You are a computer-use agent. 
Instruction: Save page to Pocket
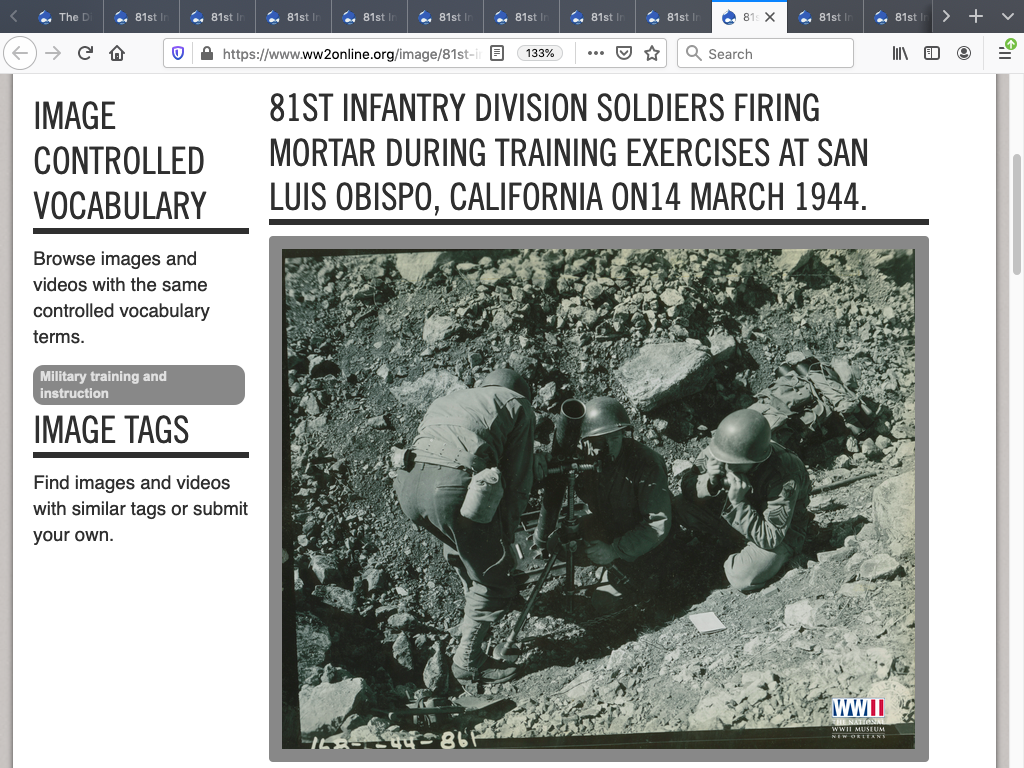point(624,54)
